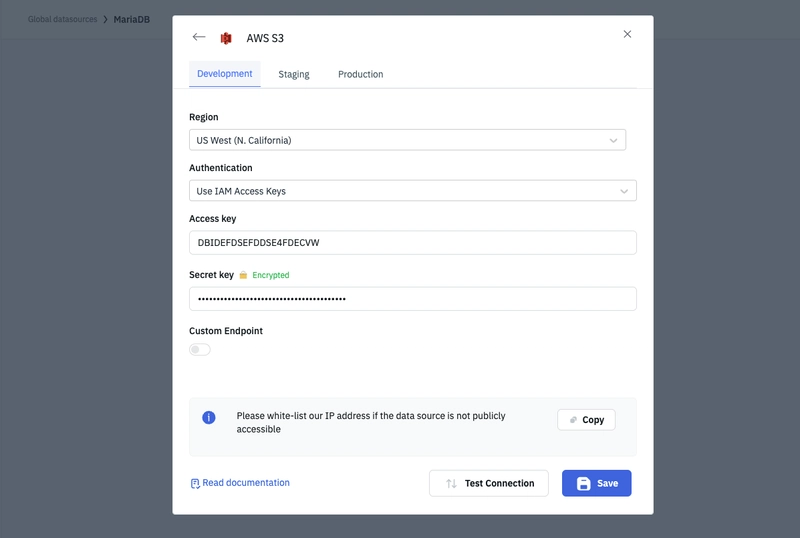800x538 pixels.
Task: Save the datasource configuration
Action: tap(596, 483)
